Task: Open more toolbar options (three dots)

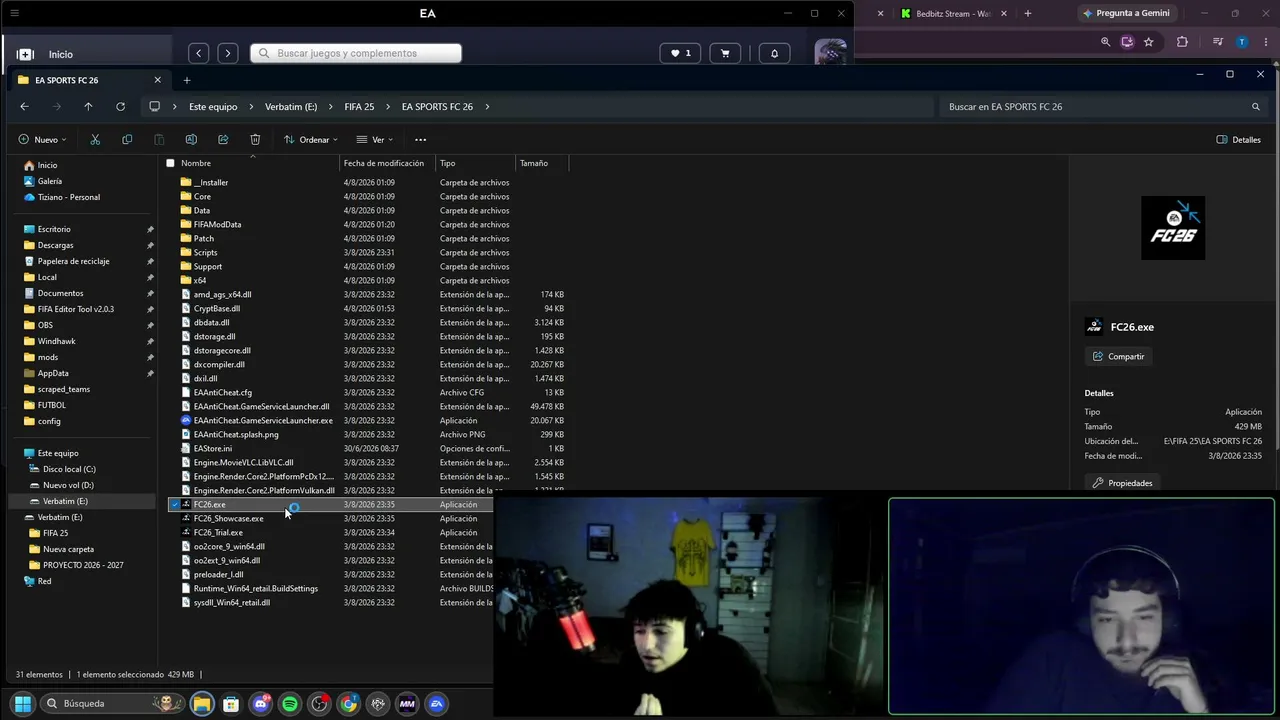Action: tap(420, 140)
